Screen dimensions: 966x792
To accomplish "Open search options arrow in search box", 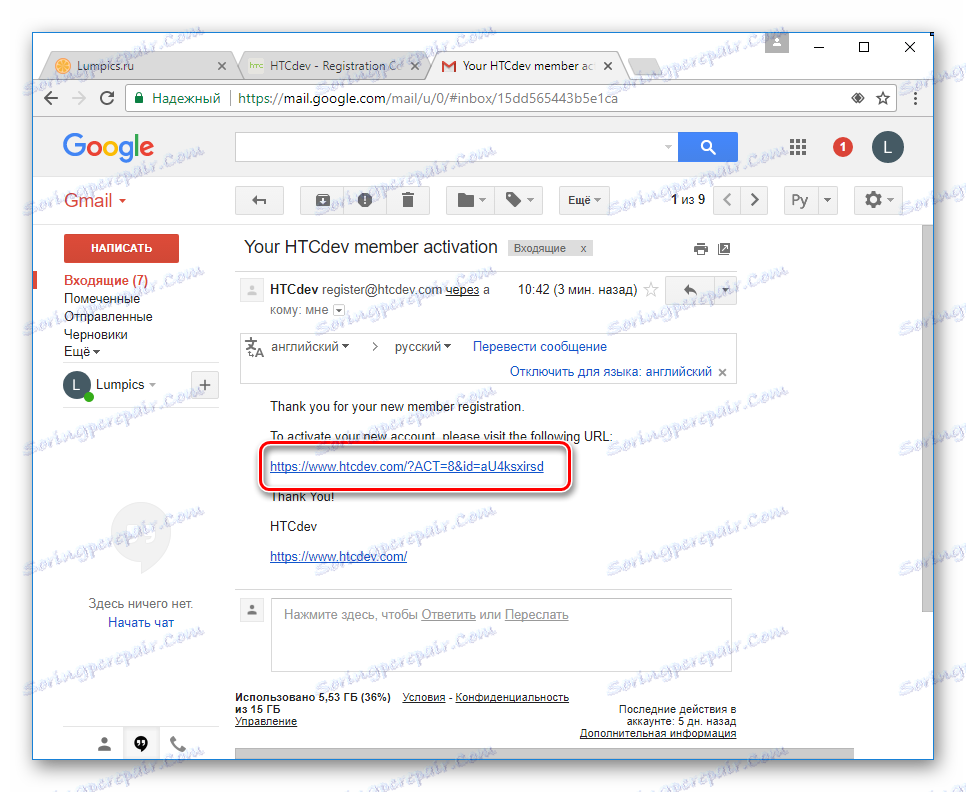I will [x=668, y=147].
